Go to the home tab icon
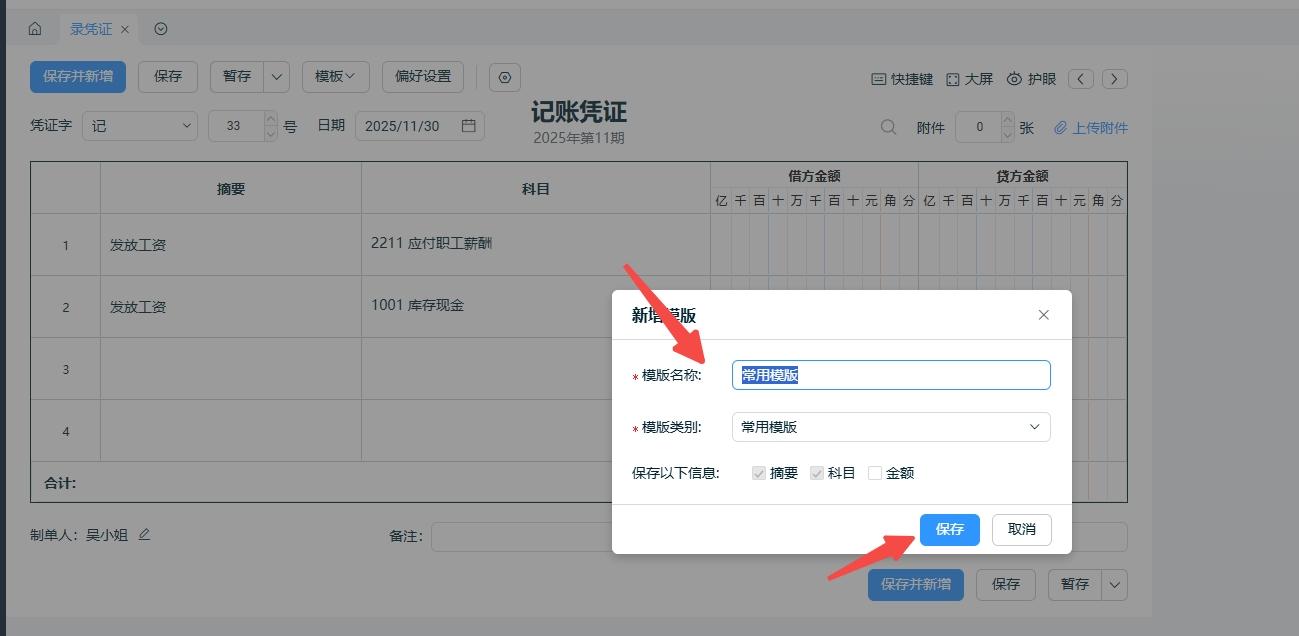The width and height of the screenshot is (1299, 636). 35,29
